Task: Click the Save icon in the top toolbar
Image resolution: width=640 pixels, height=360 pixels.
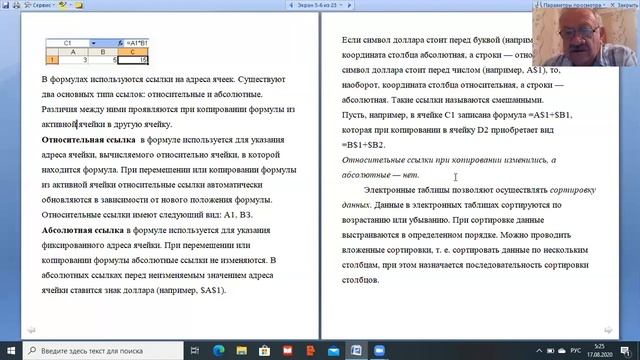Action: 5,5
